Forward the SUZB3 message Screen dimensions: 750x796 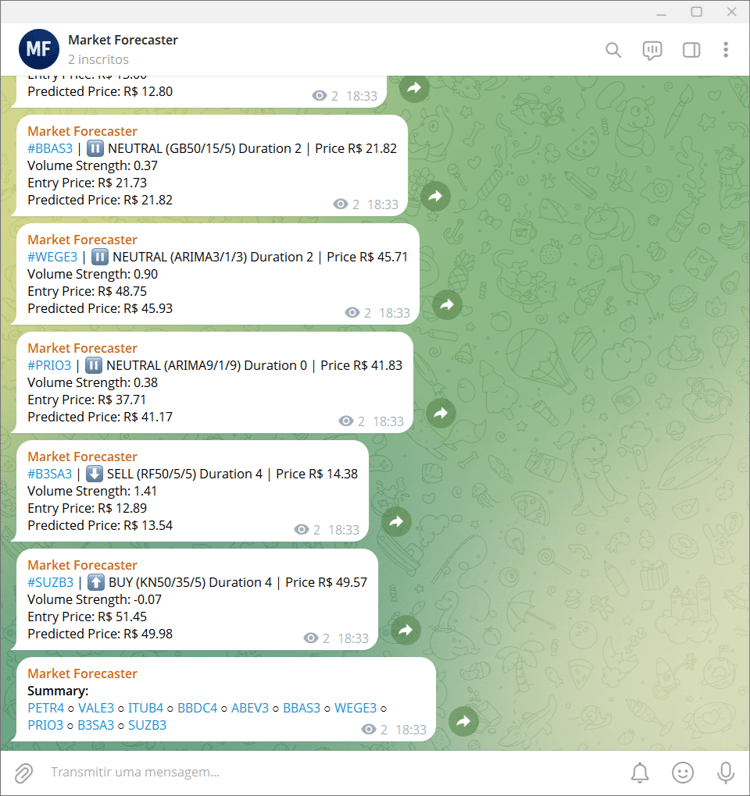coord(405,630)
